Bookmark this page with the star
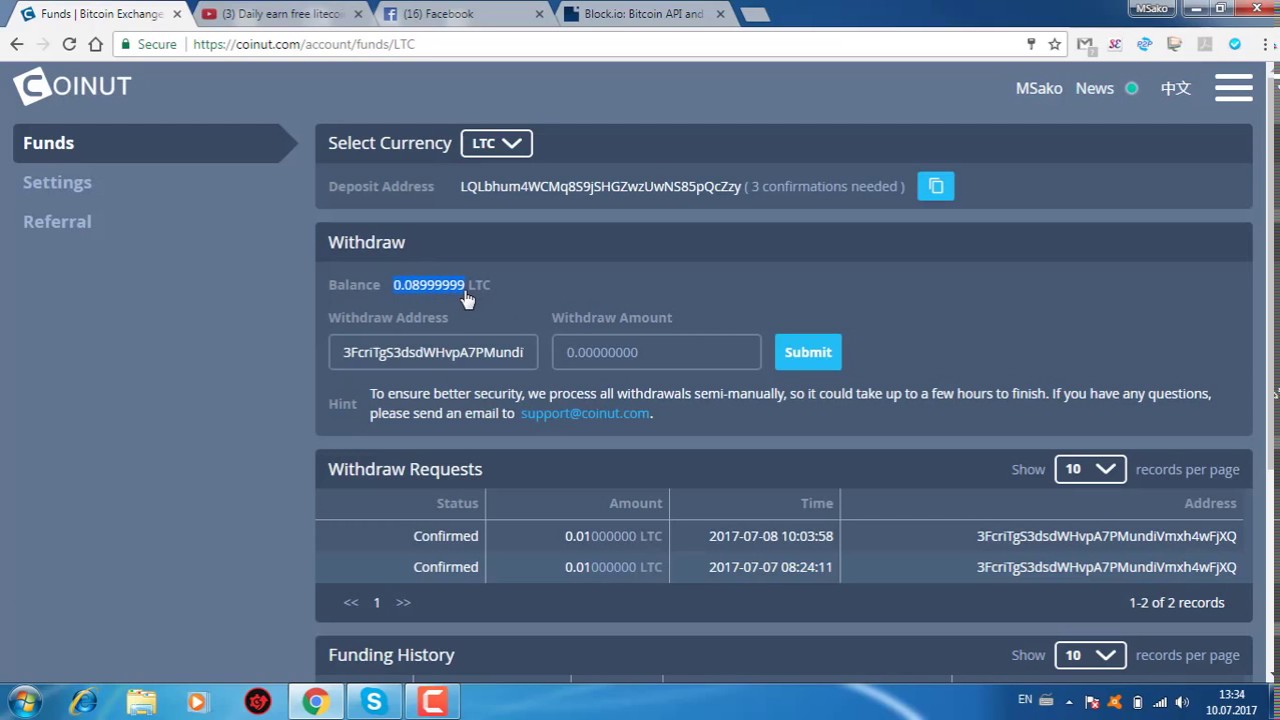1280x720 pixels. [x=1054, y=44]
